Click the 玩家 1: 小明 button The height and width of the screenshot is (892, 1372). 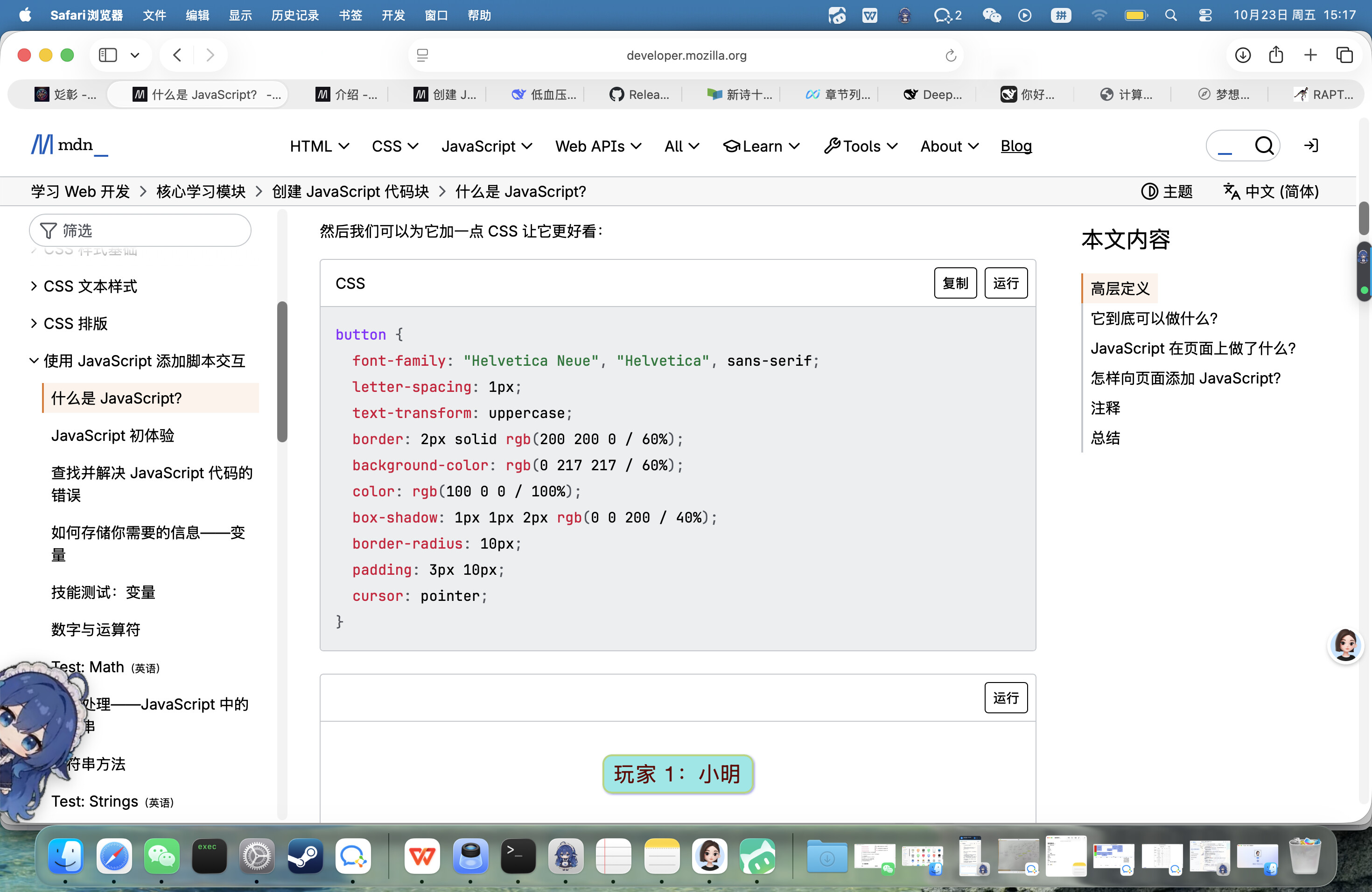tap(678, 774)
